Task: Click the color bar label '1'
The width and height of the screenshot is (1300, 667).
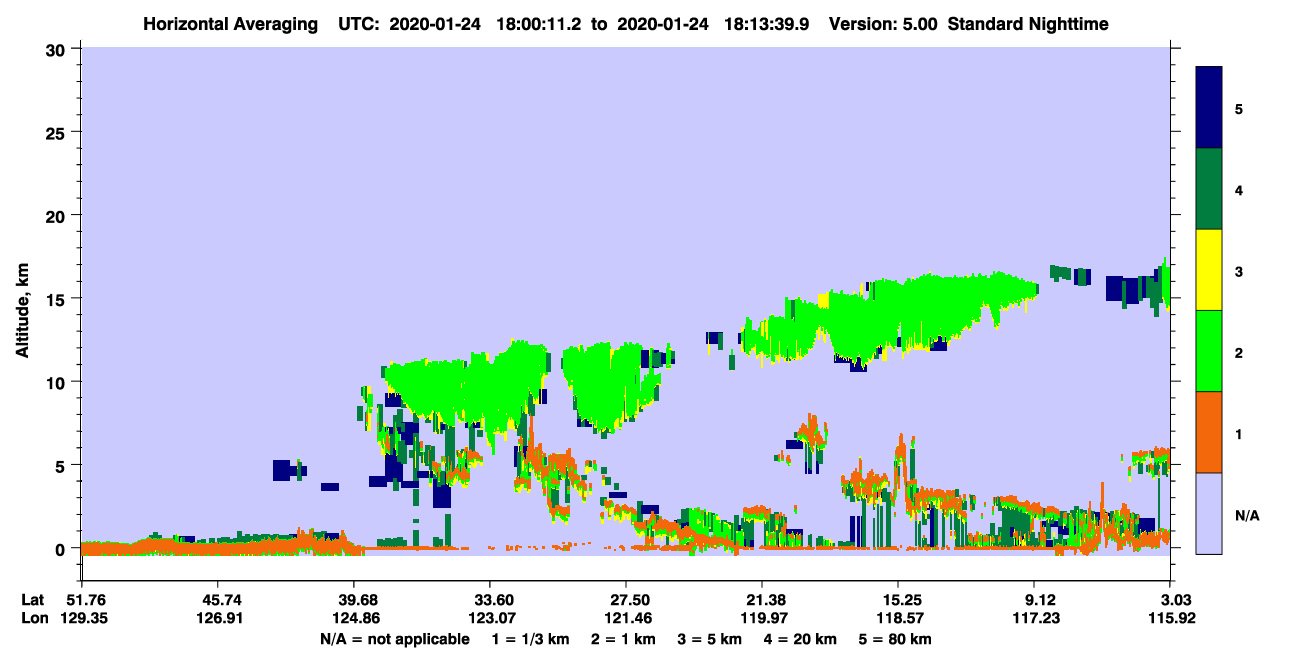Action: [1239, 434]
